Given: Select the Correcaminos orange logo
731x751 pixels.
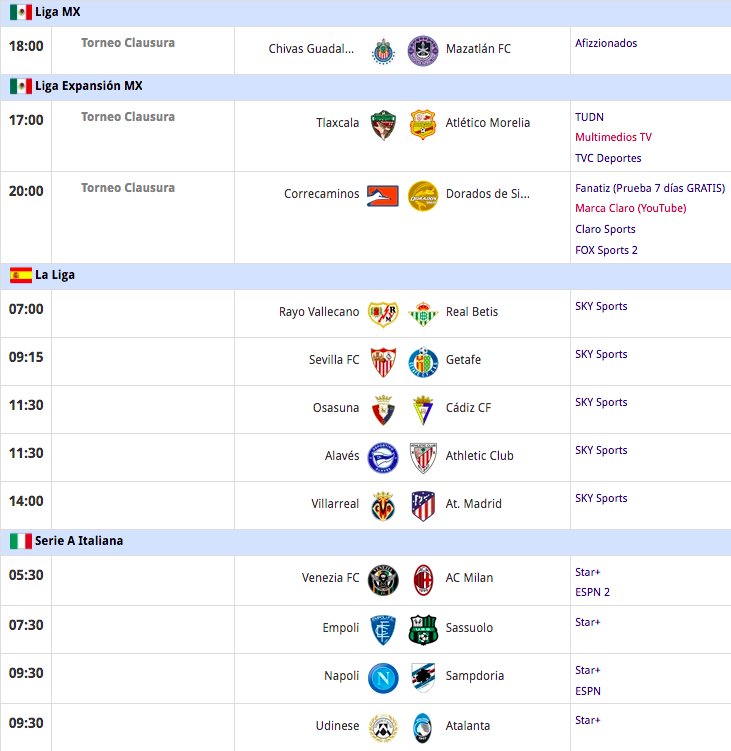Looking at the screenshot, I should click(x=382, y=196).
